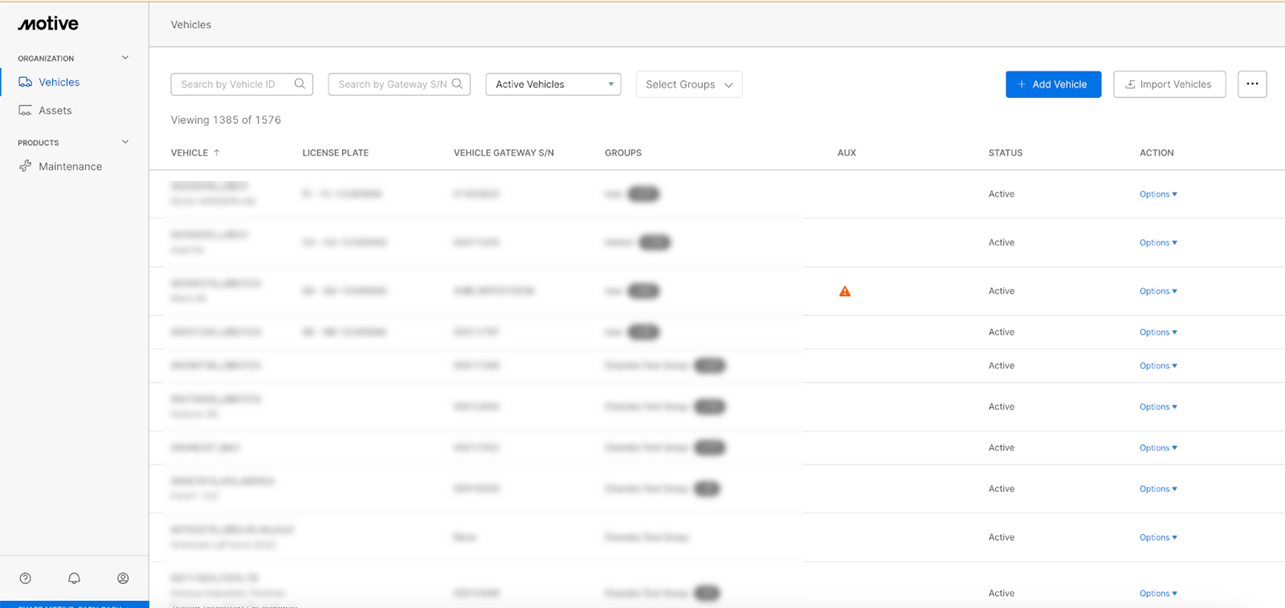Open the user profile icon

point(123,578)
